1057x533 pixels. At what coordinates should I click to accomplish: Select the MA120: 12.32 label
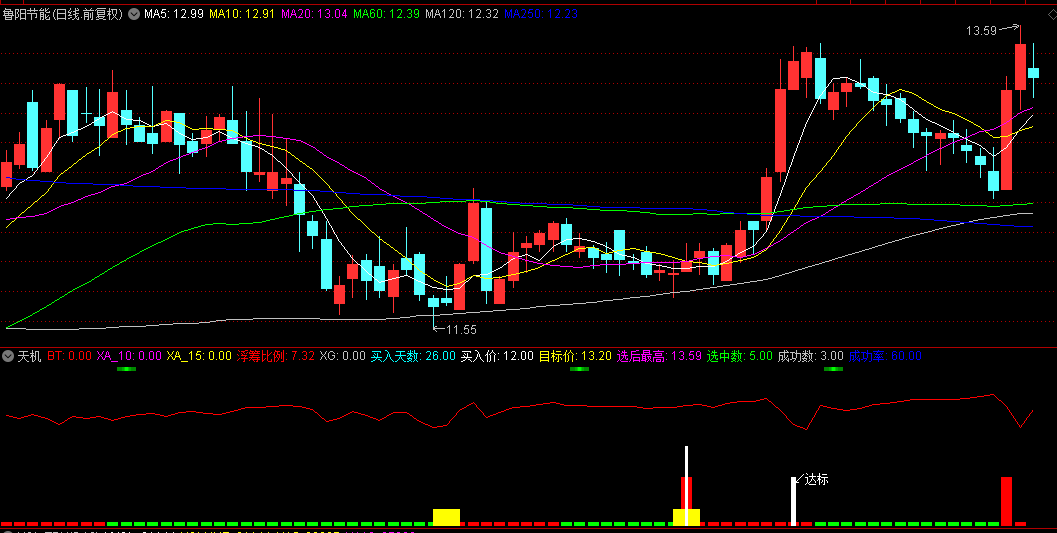pyautogui.click(x=462, y=13)
